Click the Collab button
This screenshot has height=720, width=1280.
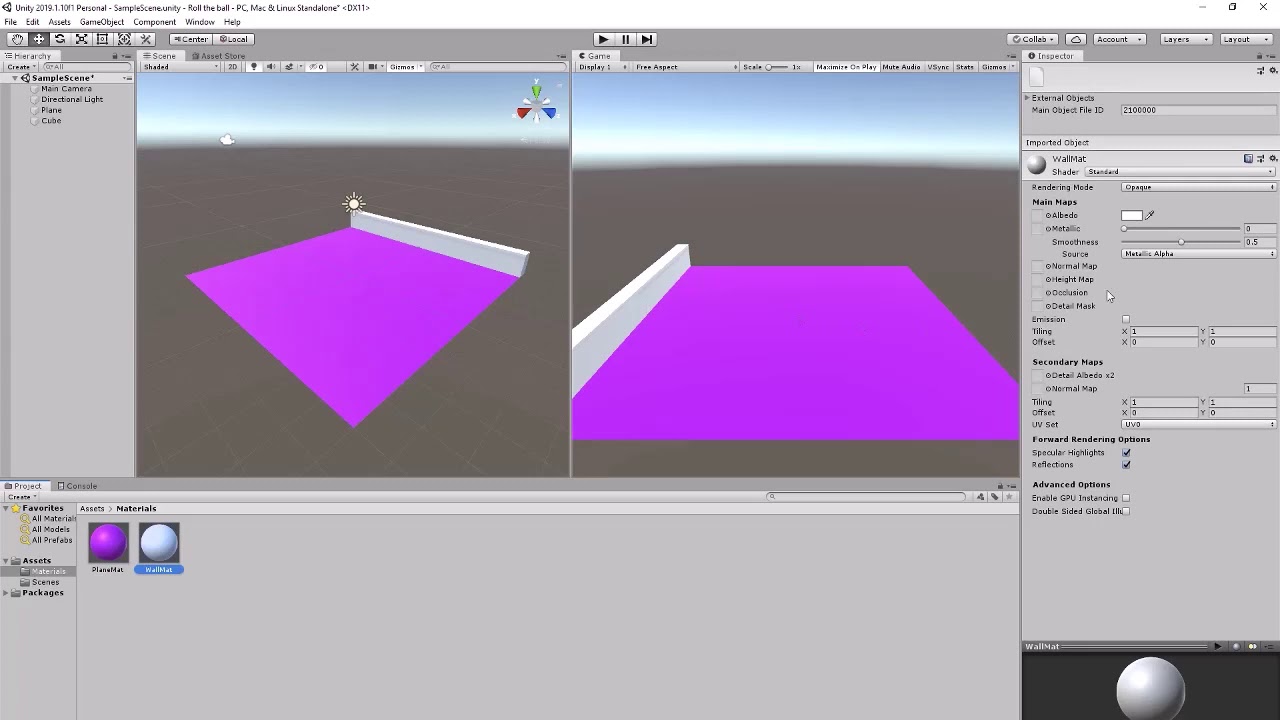point(1034,39)
